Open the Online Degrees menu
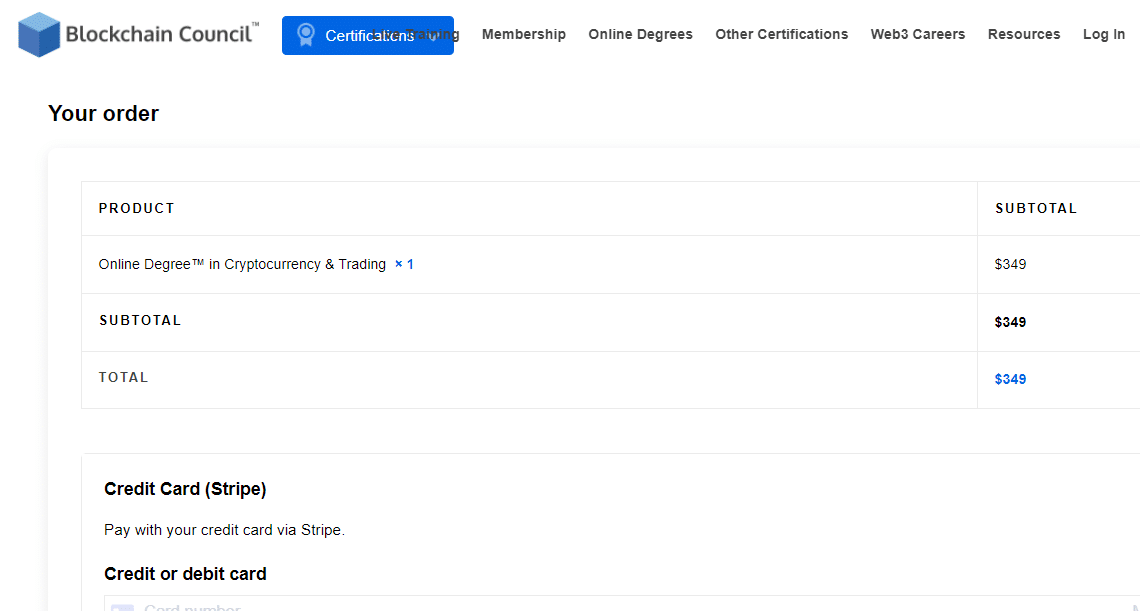The width and height of the screenshot is (1140, 611). click(x=640, y=34)
